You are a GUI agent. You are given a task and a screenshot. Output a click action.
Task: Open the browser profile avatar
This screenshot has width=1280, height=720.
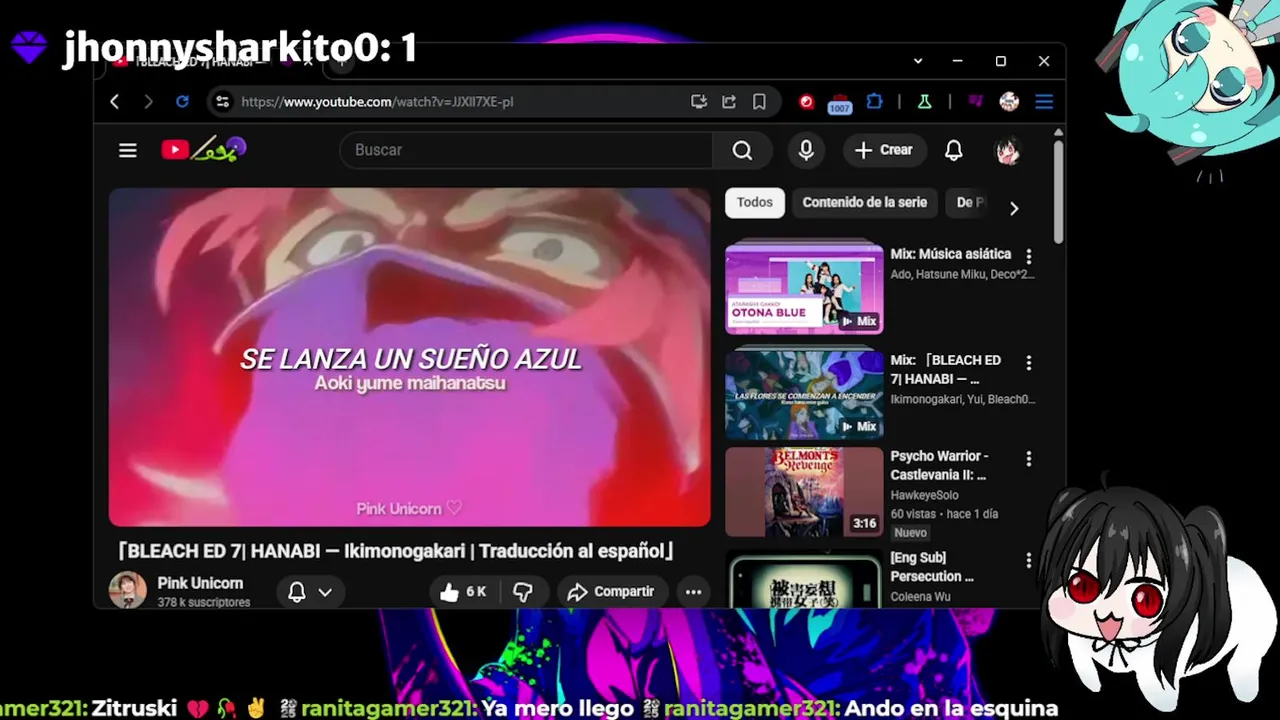(x=1009, y=102)
